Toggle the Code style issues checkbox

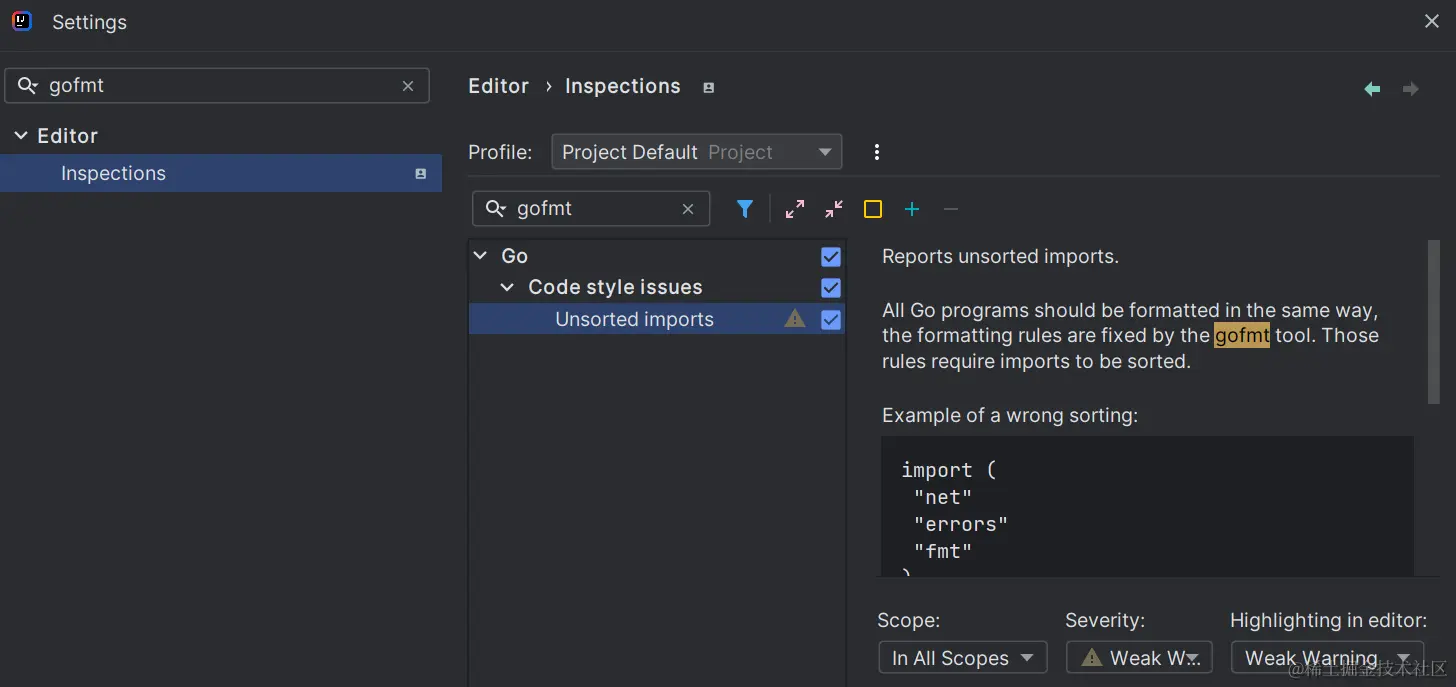831,288
